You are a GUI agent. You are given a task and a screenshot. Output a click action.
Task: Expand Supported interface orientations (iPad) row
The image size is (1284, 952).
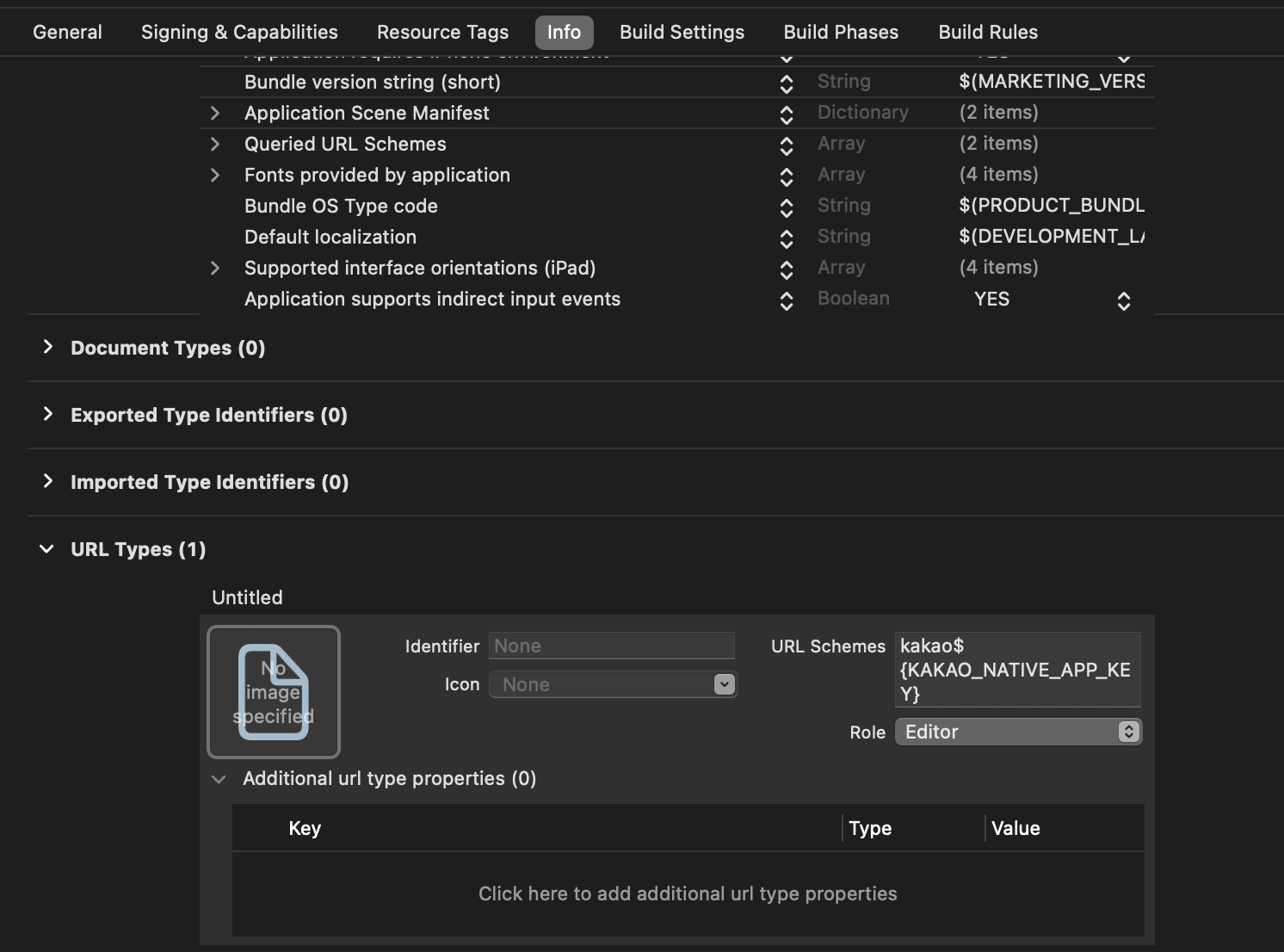point(215,269)
